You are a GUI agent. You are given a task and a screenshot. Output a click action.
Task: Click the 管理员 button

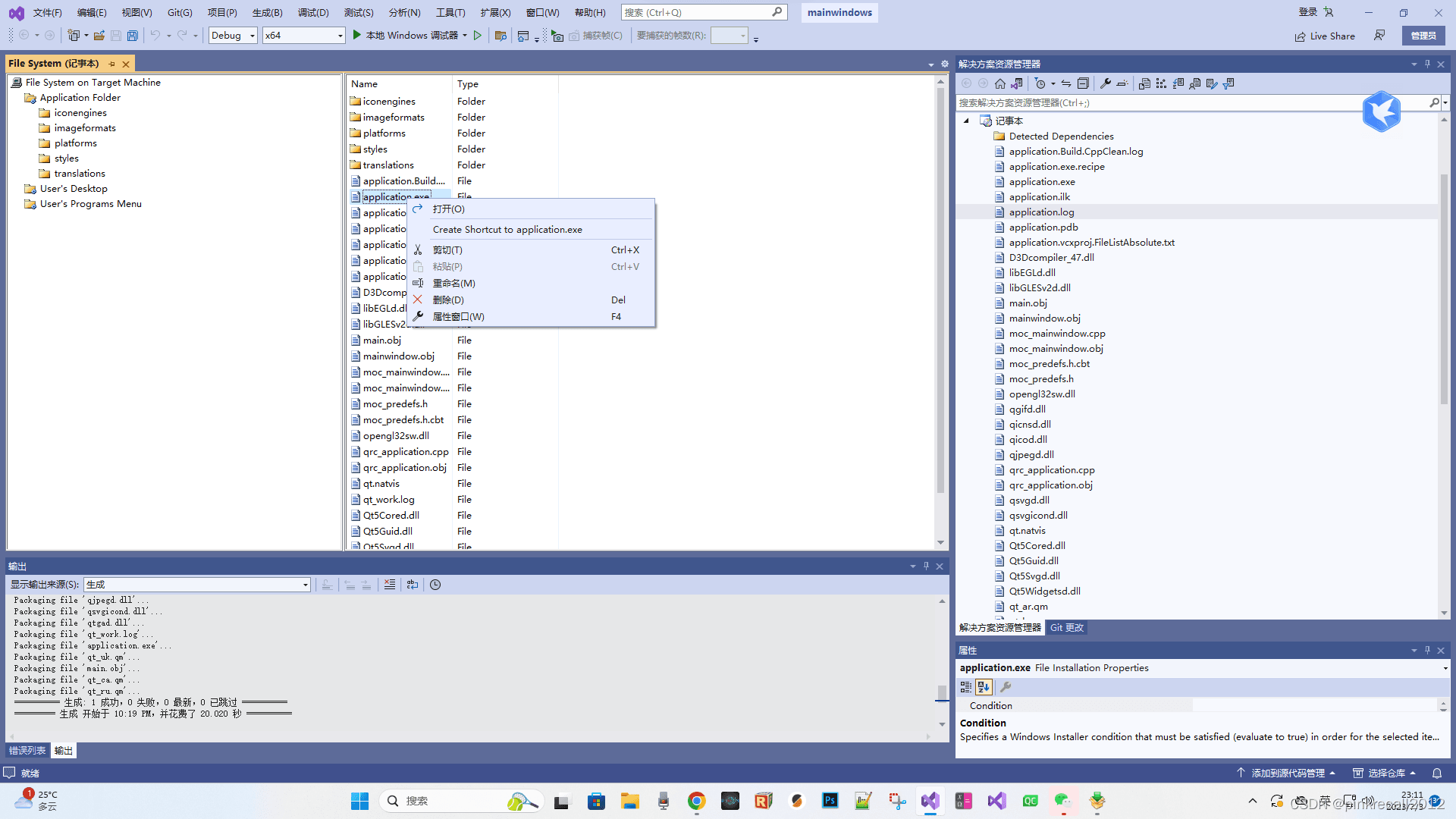click(1423, 36)
